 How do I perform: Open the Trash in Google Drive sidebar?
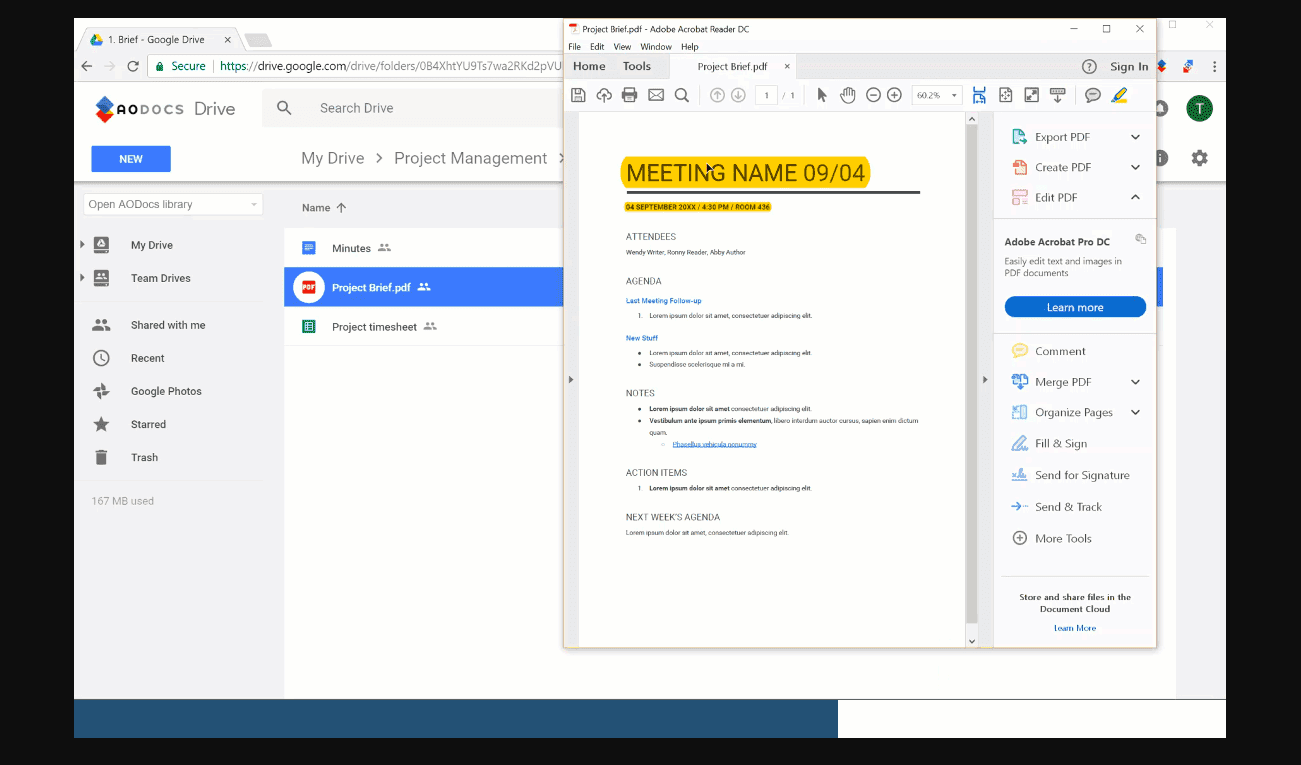point(144,457)
